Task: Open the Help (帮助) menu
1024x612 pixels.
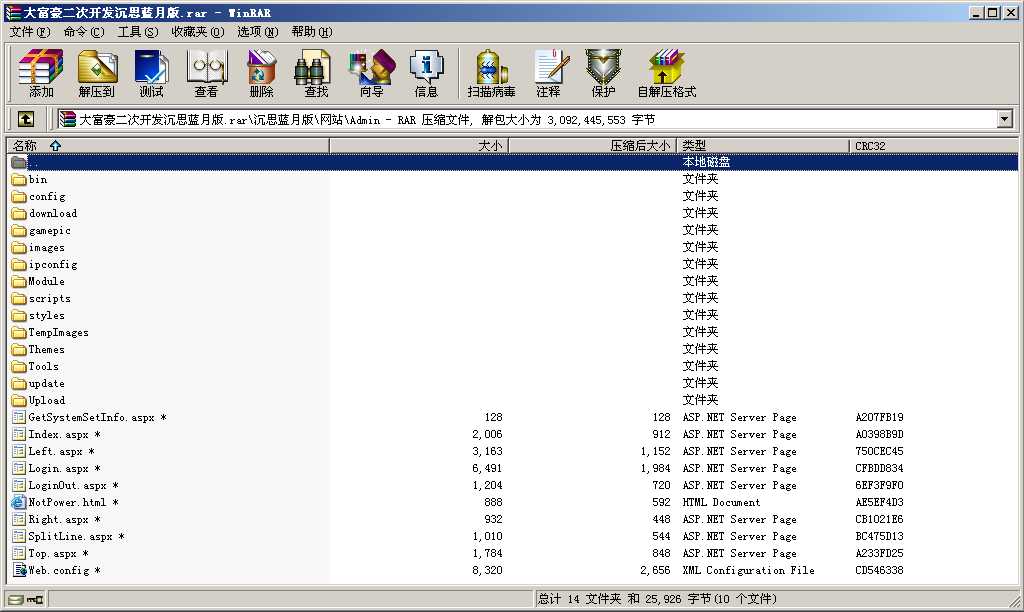Action: point(312,31)
